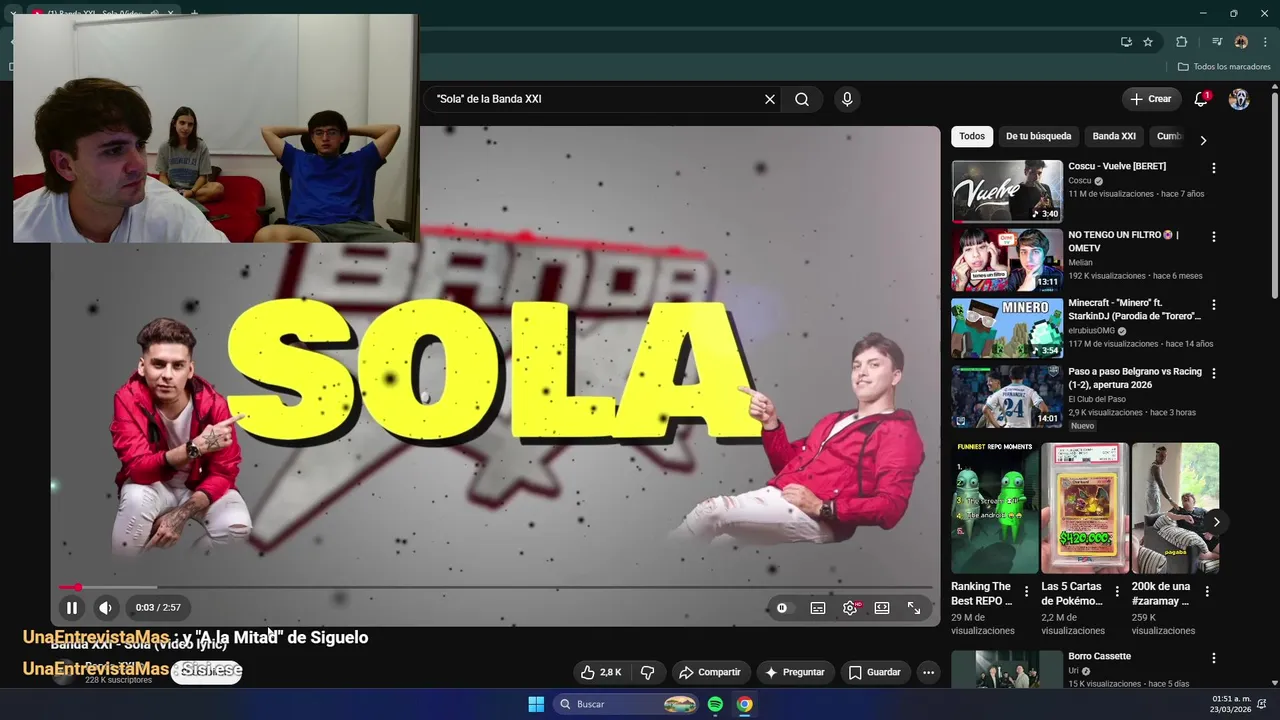This screenshot has height=720, width=1280.
Task: Open the YouTube account avatar menu
Action: tap(1239, 99)
